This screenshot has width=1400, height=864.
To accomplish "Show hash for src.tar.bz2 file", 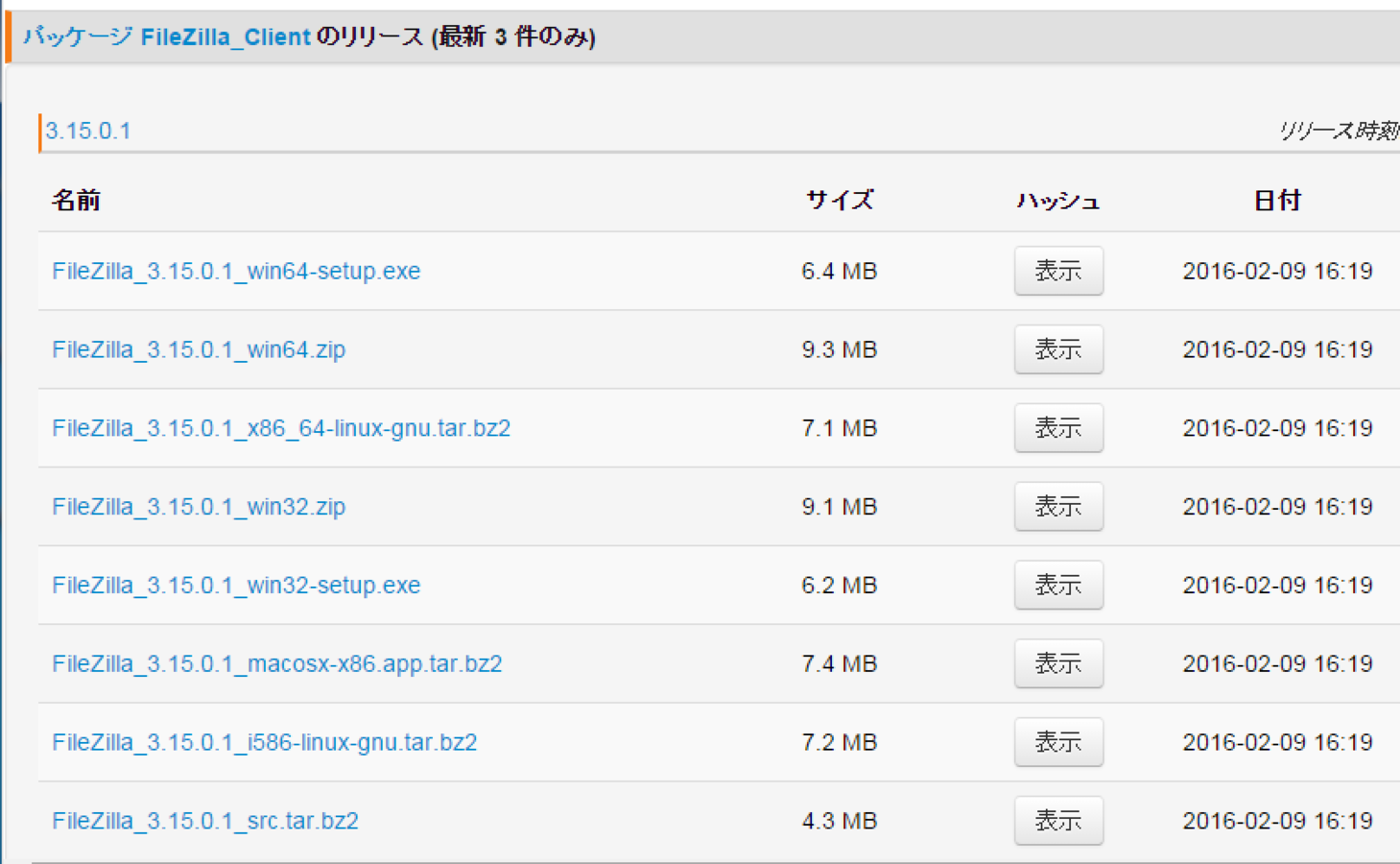I will [1058, 822].
